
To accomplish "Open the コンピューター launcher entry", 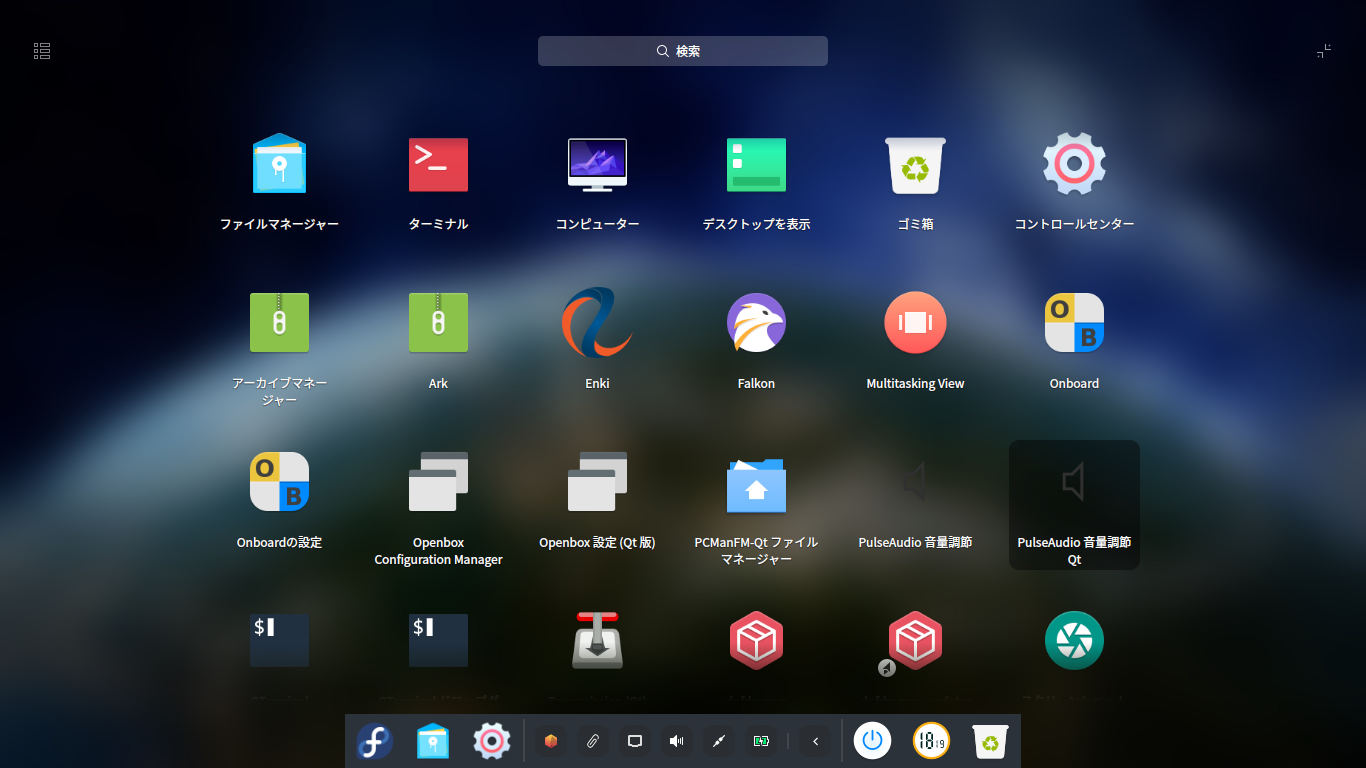I will [x=597, y=165].
